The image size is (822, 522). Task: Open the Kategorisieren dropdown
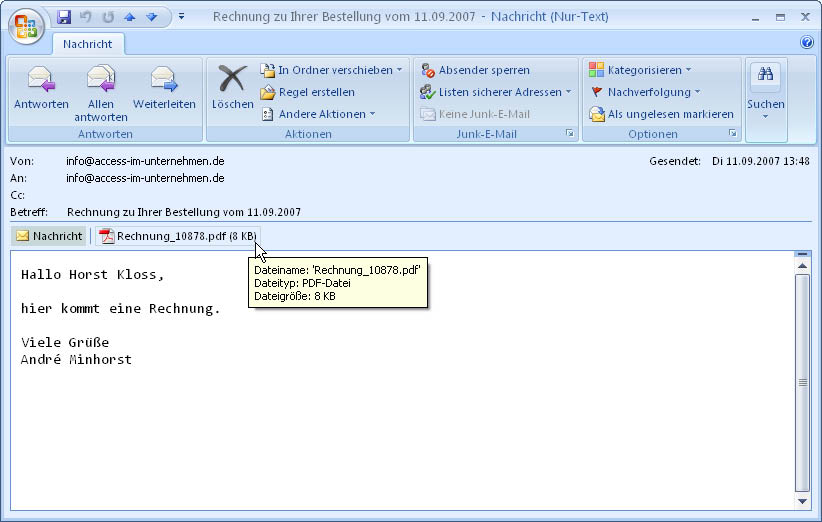pos(640,70)
